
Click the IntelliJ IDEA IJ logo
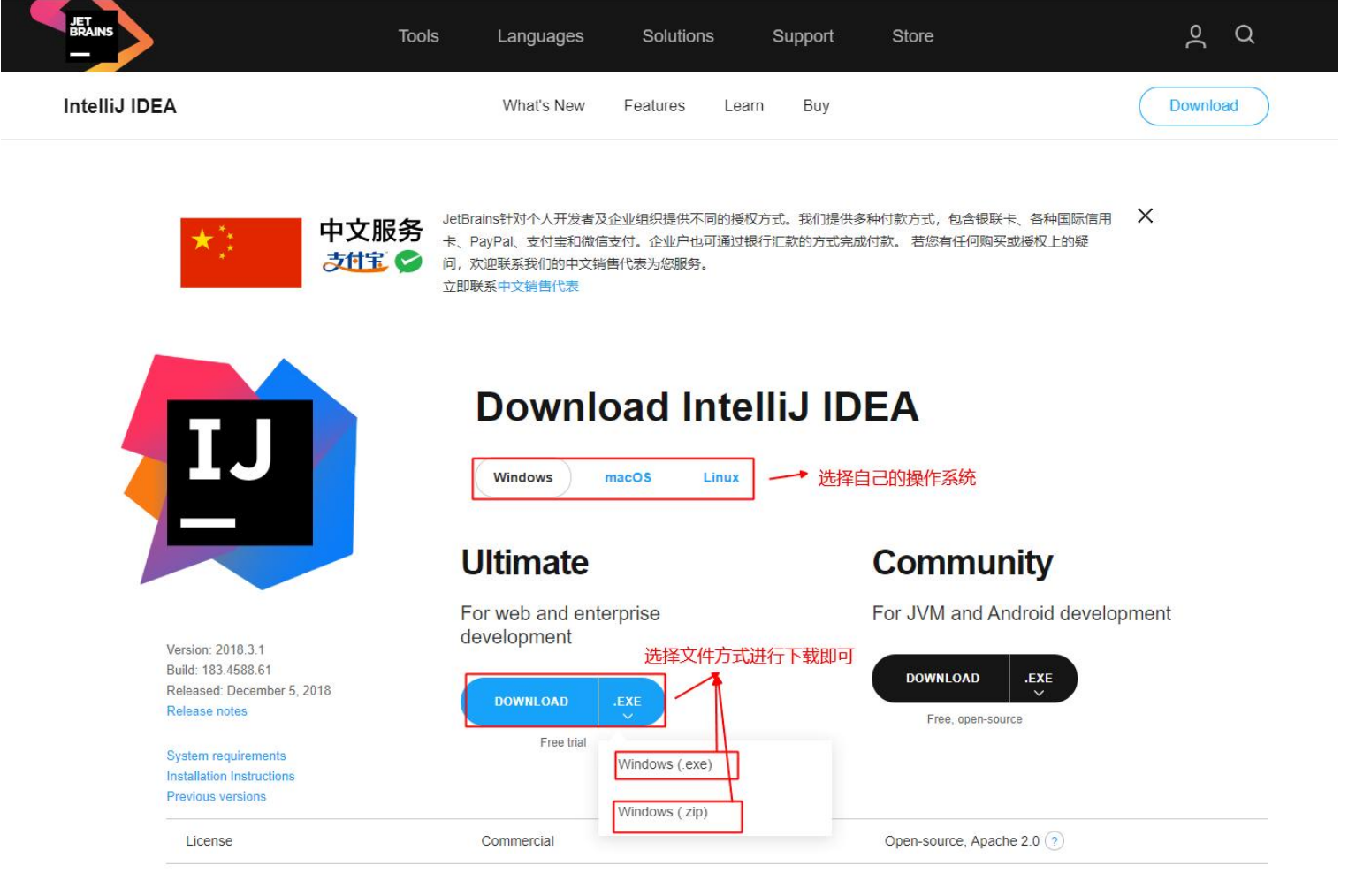[x=240, y=472]
